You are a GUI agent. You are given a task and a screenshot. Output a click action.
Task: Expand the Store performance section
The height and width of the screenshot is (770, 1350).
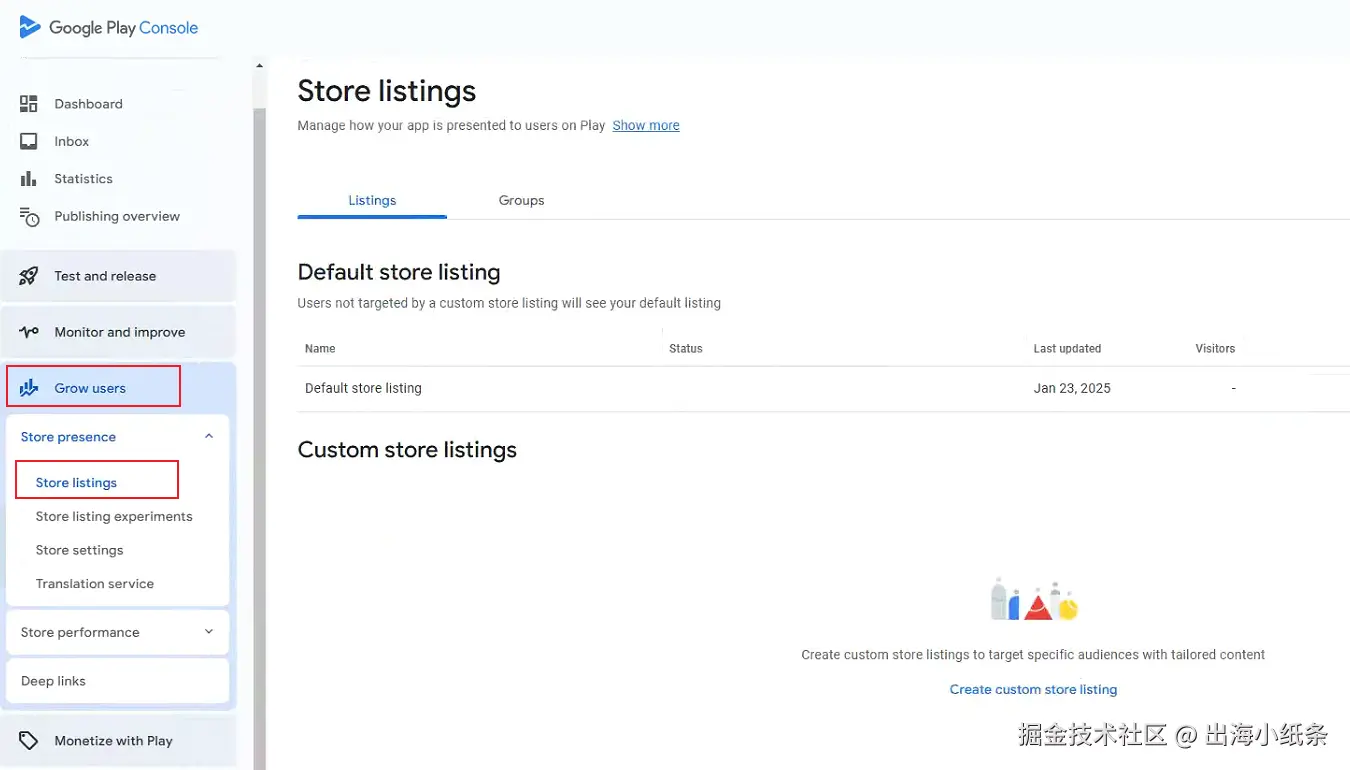pyautogui.click(x=209, y=632)
